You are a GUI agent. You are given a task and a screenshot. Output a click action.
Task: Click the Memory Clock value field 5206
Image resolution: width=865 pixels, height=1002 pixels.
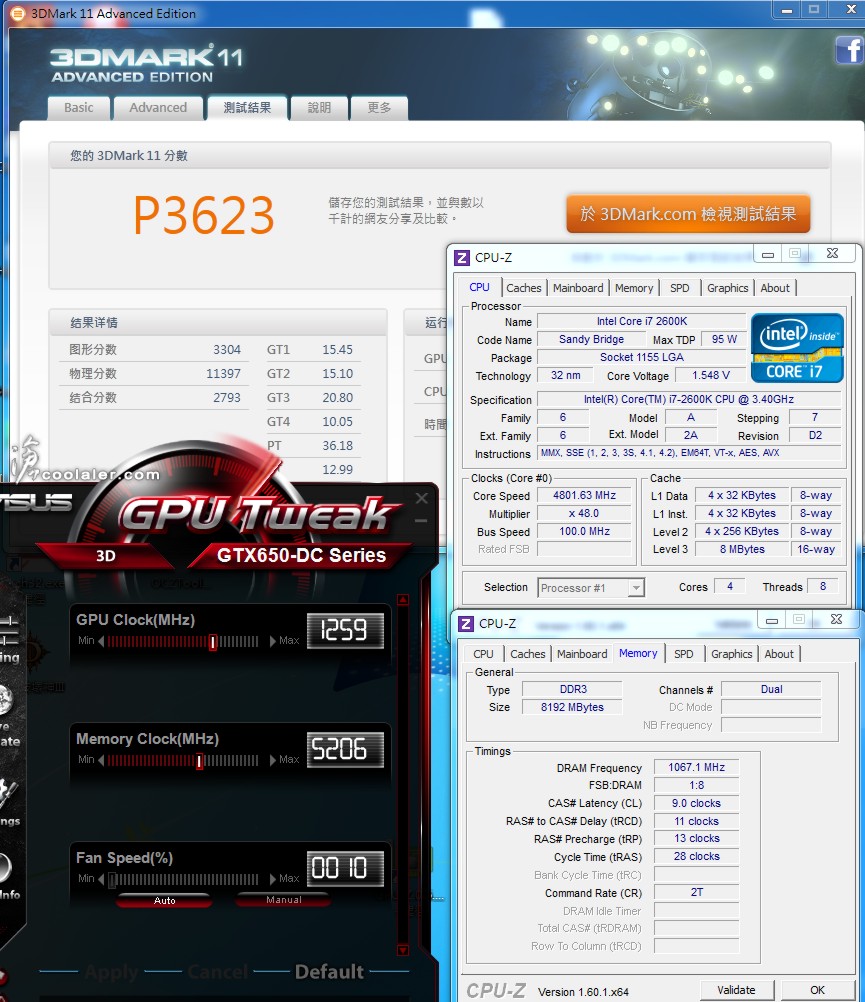(345, 750)
